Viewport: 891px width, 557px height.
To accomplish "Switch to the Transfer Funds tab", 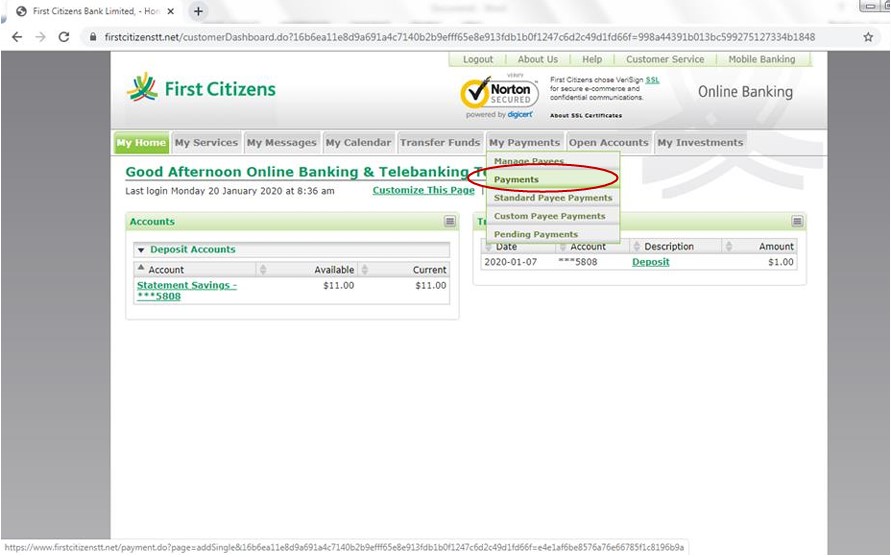I will click(440, 143).
